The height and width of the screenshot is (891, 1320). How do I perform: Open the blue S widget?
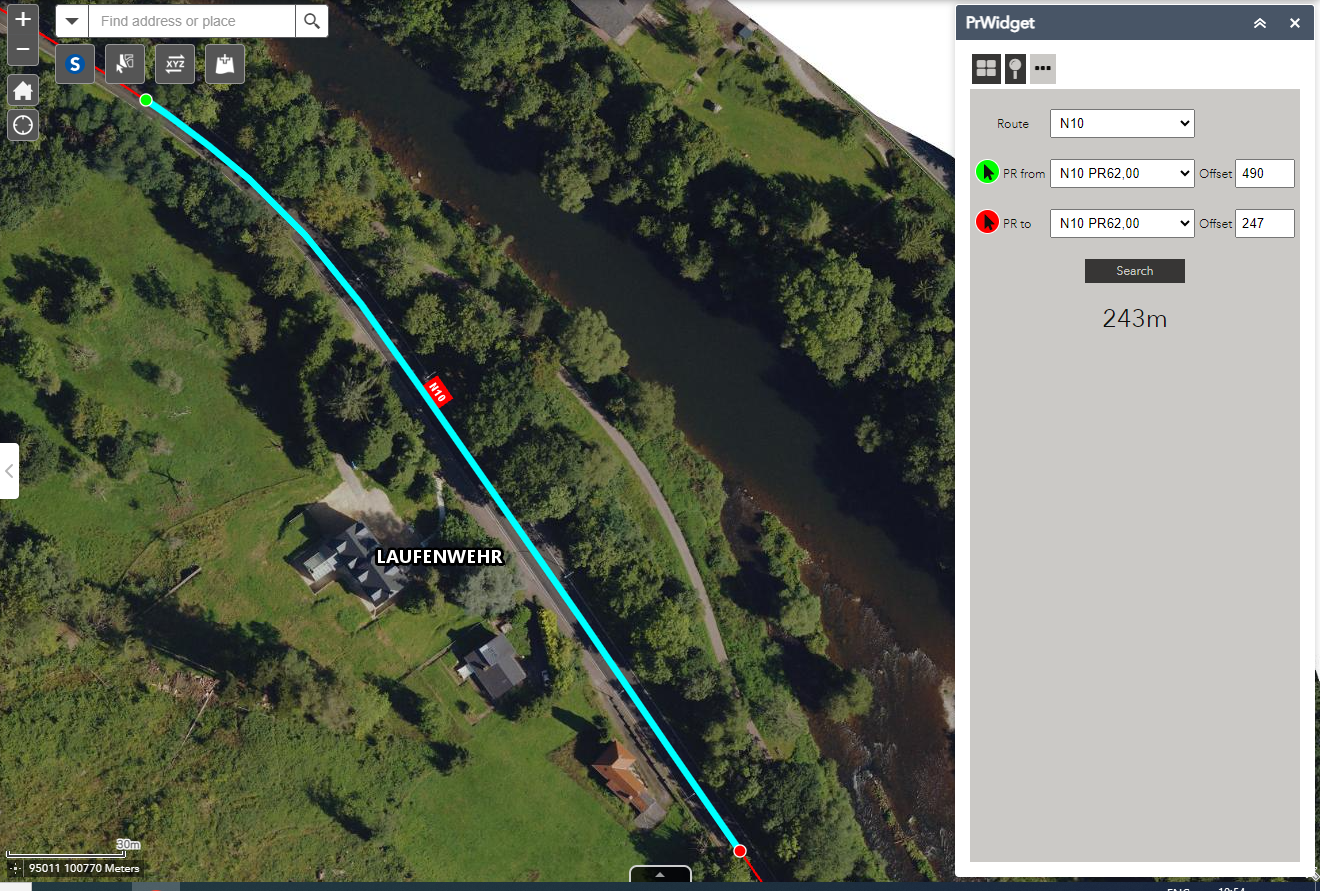(75, 64)
